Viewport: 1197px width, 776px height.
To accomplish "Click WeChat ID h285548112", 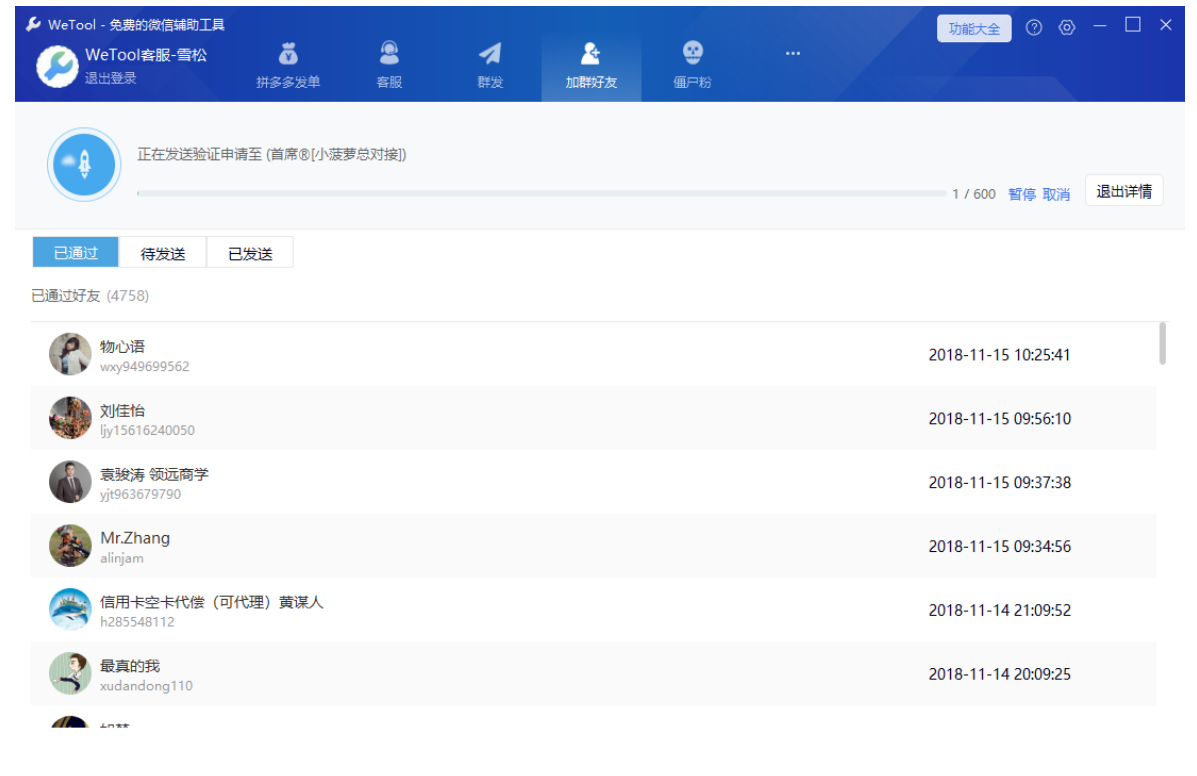I will 137,622.
